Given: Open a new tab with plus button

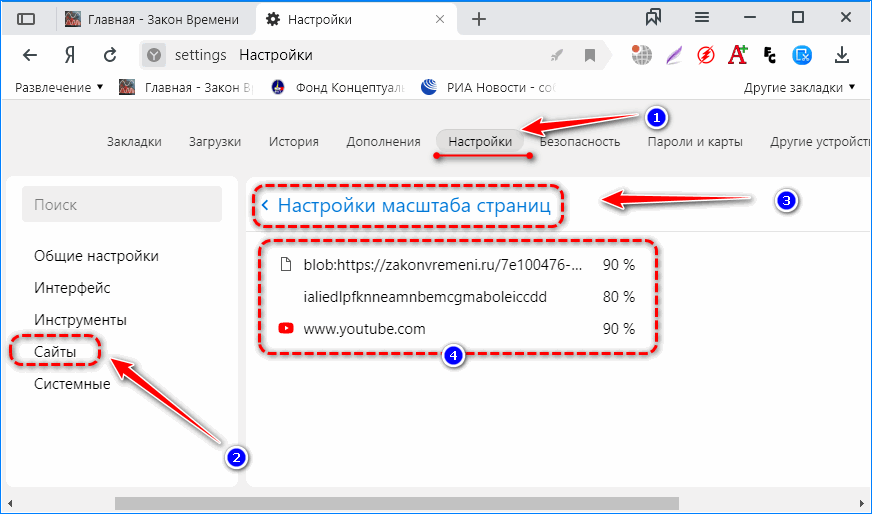Looking at the screenshot, I should [x=479, y=19].
